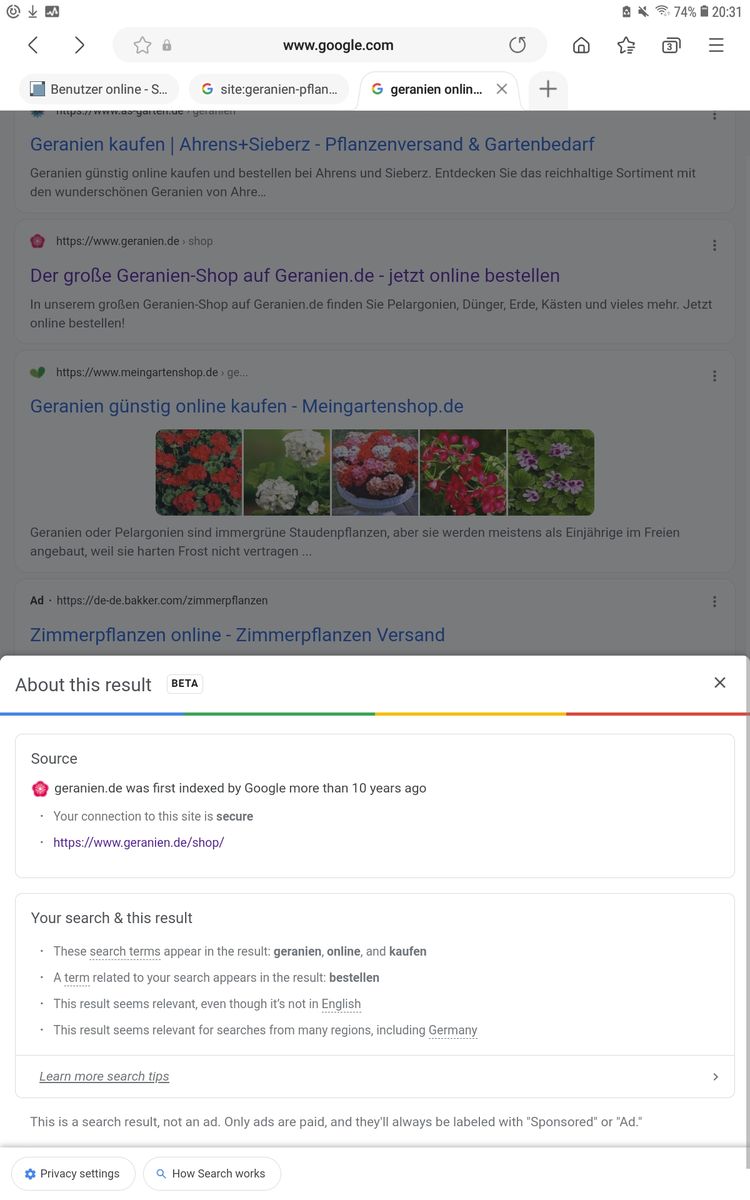Open the bookmarks list icon

click(x=626, y=45)
